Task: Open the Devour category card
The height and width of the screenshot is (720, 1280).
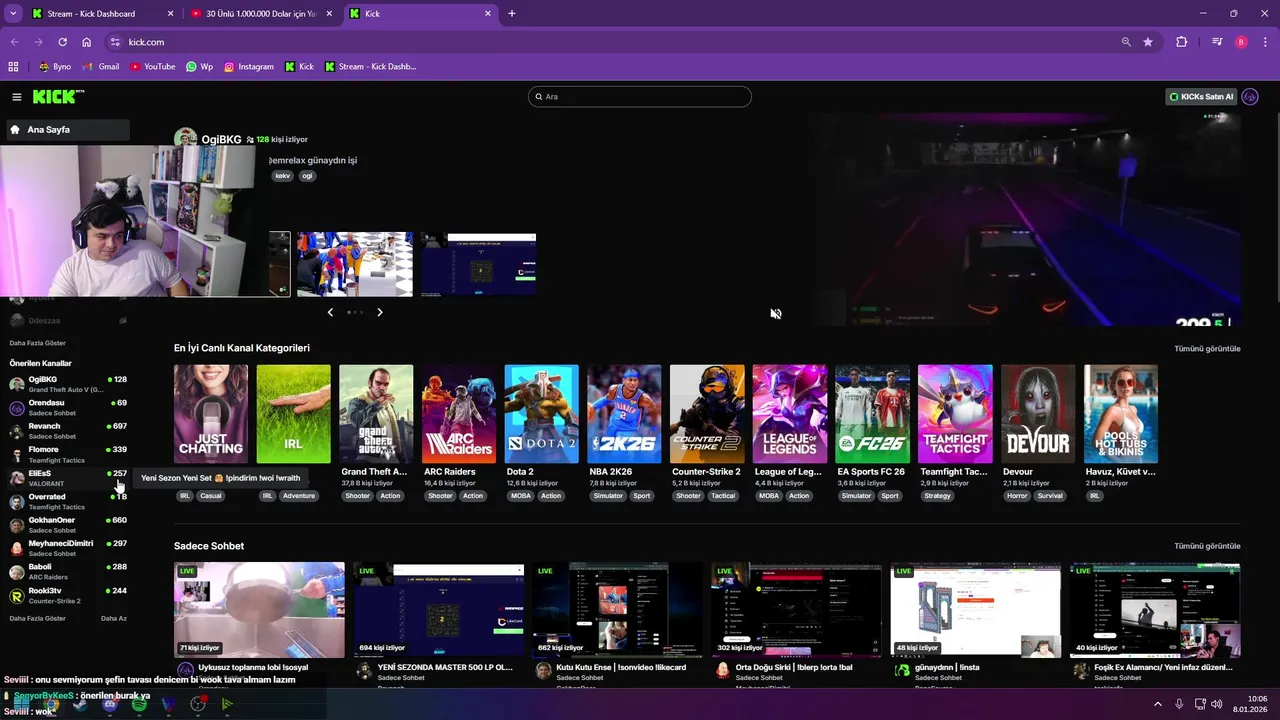Action: tap(1038, 414)
